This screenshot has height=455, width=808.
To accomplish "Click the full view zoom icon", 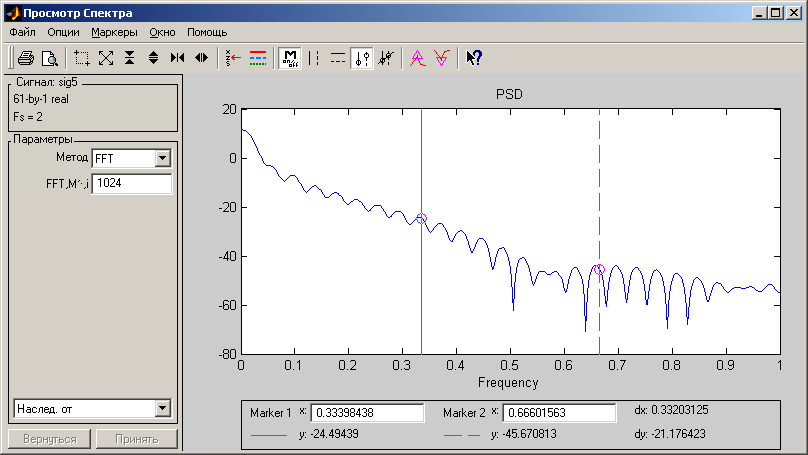I will [106, 58].
